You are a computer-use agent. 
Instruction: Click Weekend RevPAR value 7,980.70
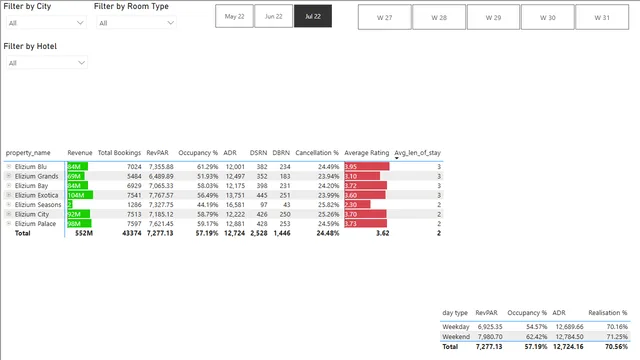490,337
